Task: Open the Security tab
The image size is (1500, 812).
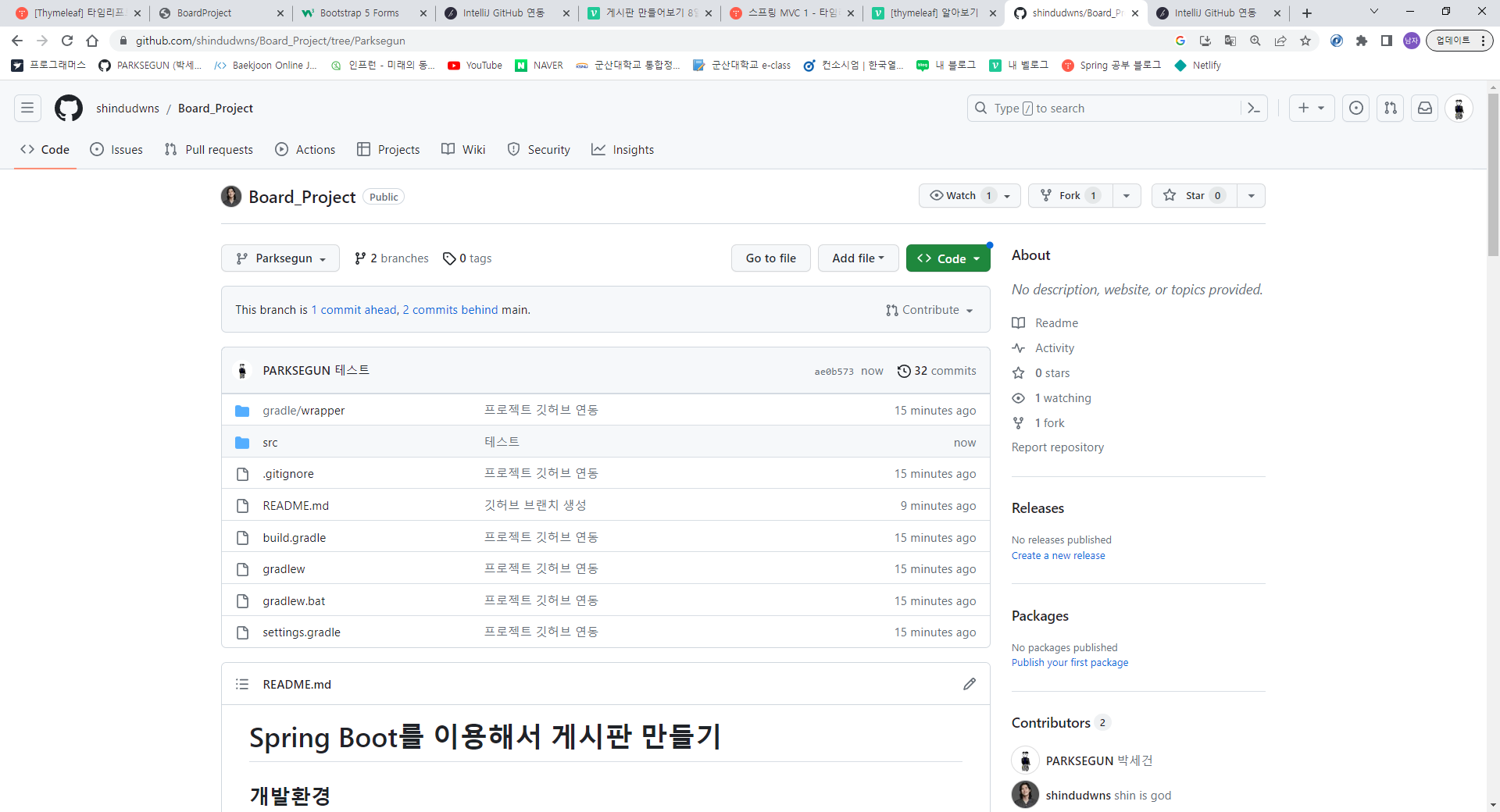Action: pyautogui.click(x=538, y=150)
